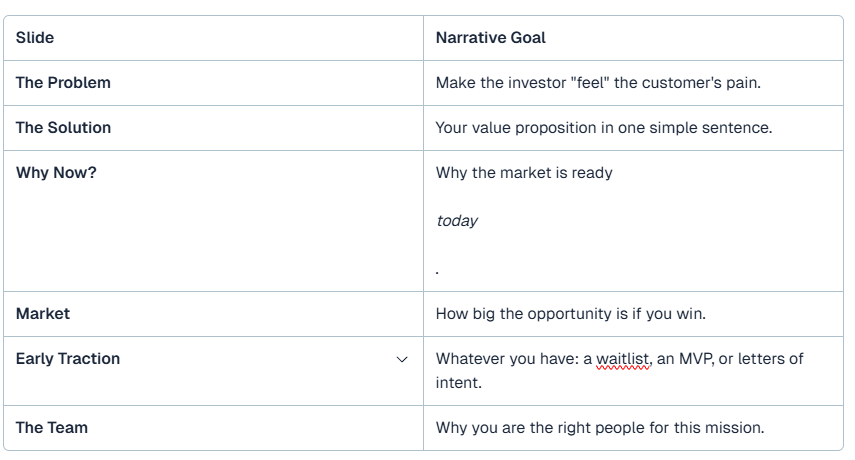Click the customer's pain goal text
Image resolution: width=855 pixels, height=460 pixels.
tap(598, 83)
